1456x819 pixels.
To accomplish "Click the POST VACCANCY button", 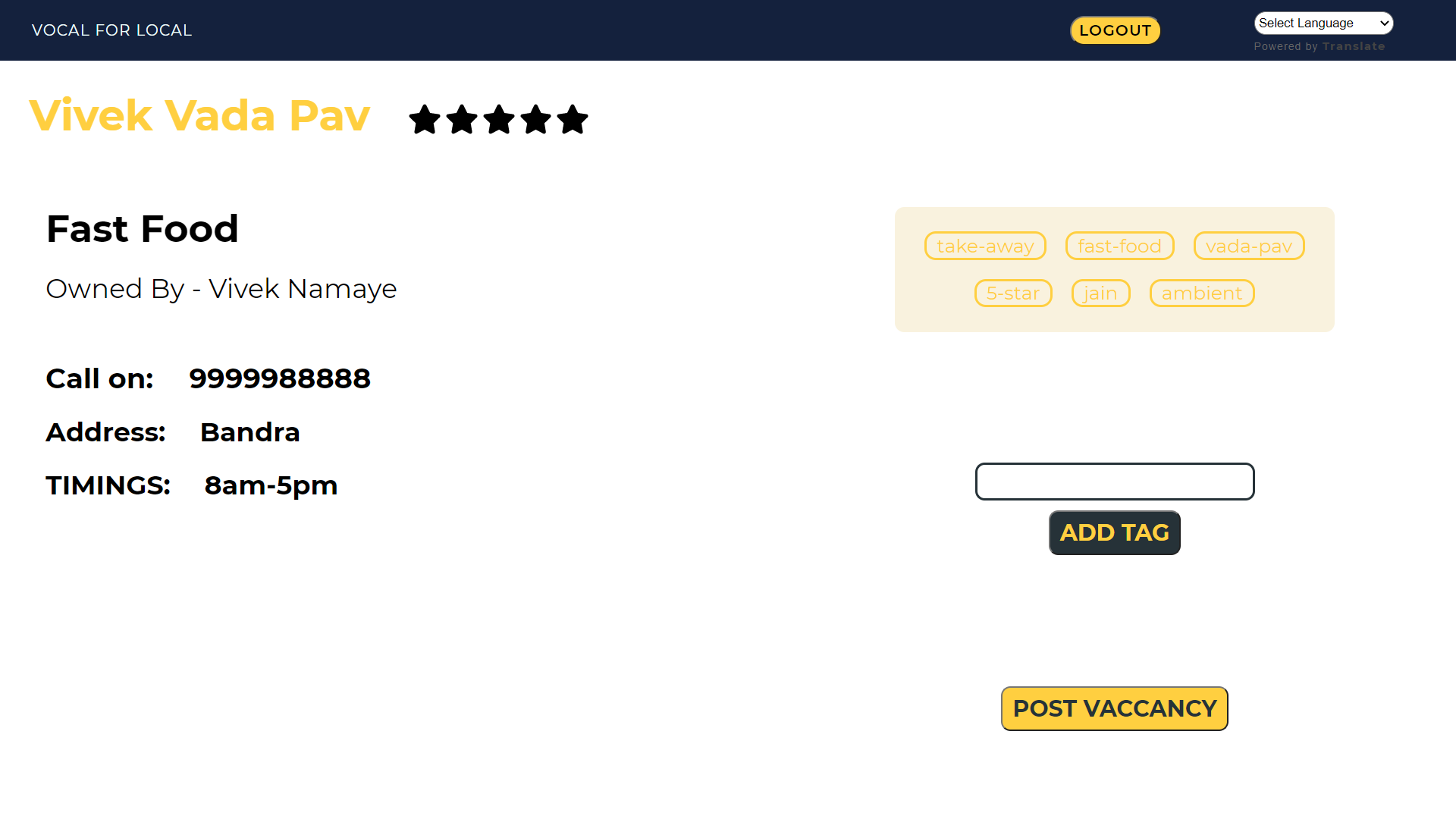I will click(1114, 709).
